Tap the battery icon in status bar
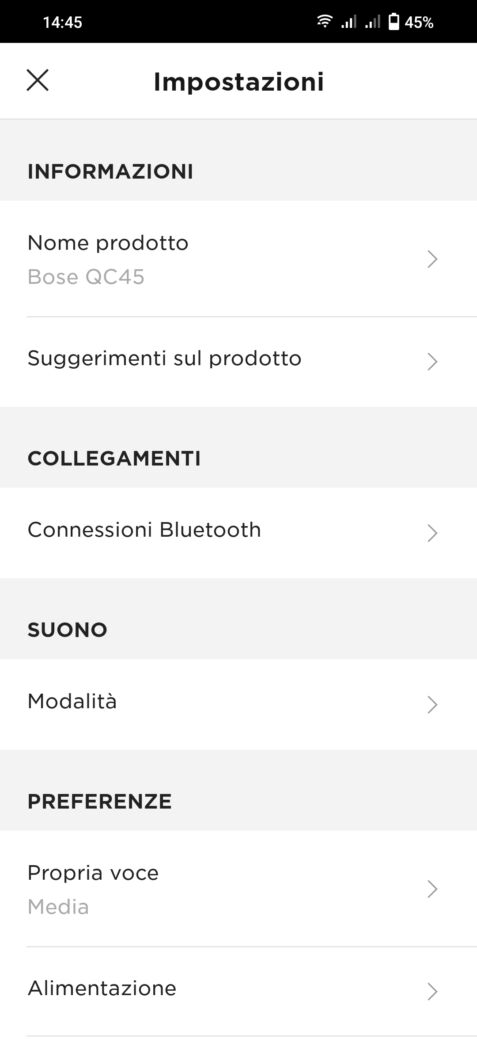The height and width of the screenshot is (1061, 477). [394, 22]
